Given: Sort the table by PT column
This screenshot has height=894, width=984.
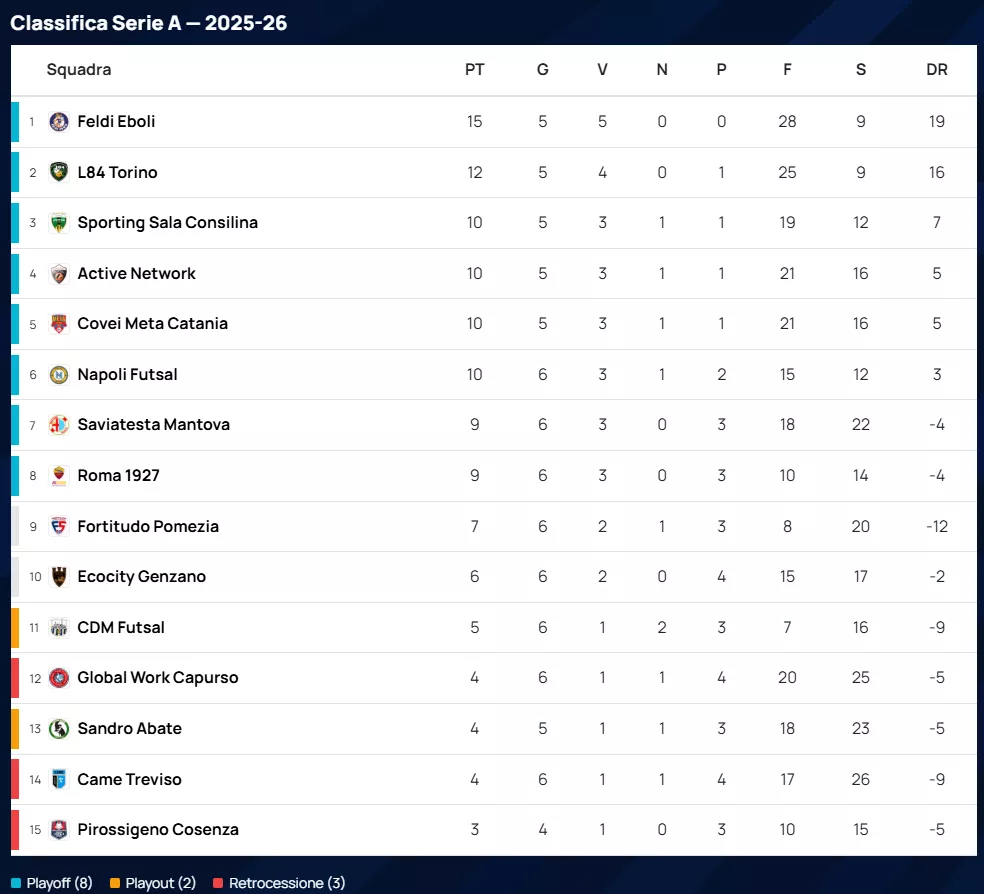Looking at the screenshot, I should 474,70.
